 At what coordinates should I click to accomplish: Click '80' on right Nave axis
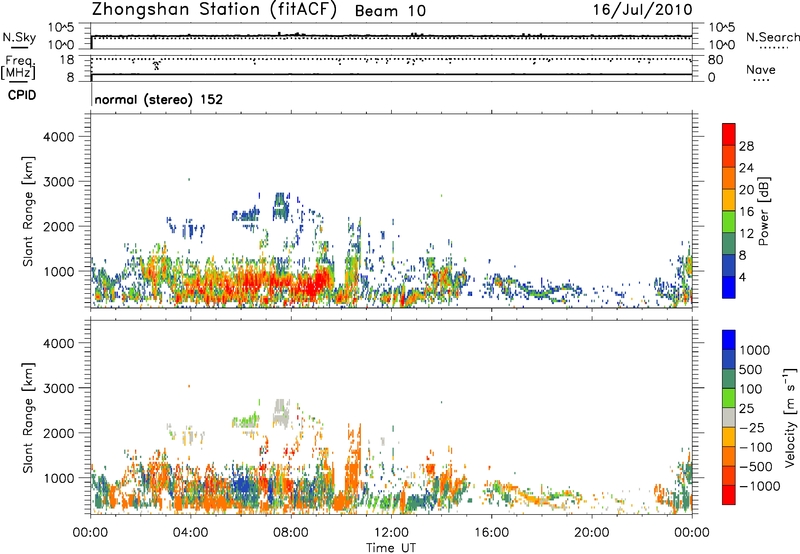715,60
